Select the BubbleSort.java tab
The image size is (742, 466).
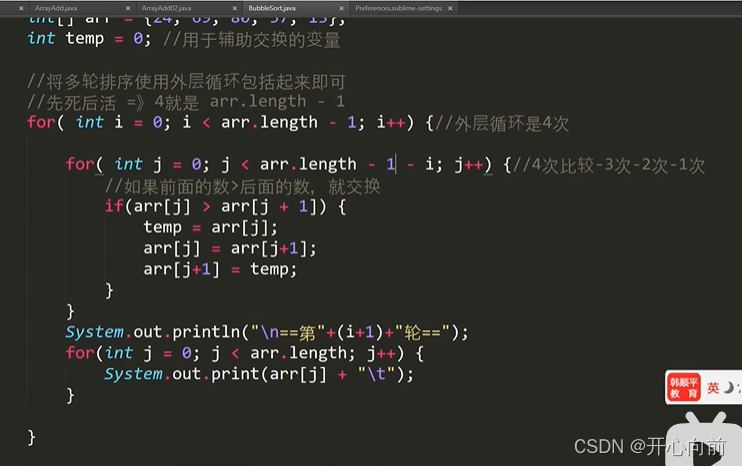[272, 8]
